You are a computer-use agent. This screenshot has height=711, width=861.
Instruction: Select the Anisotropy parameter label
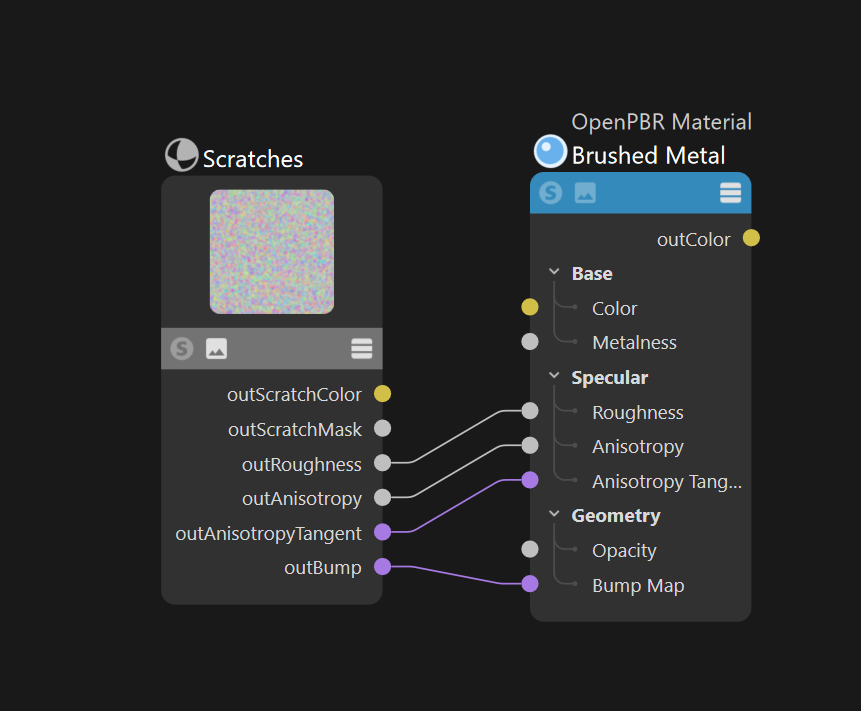tap(638, 447)
